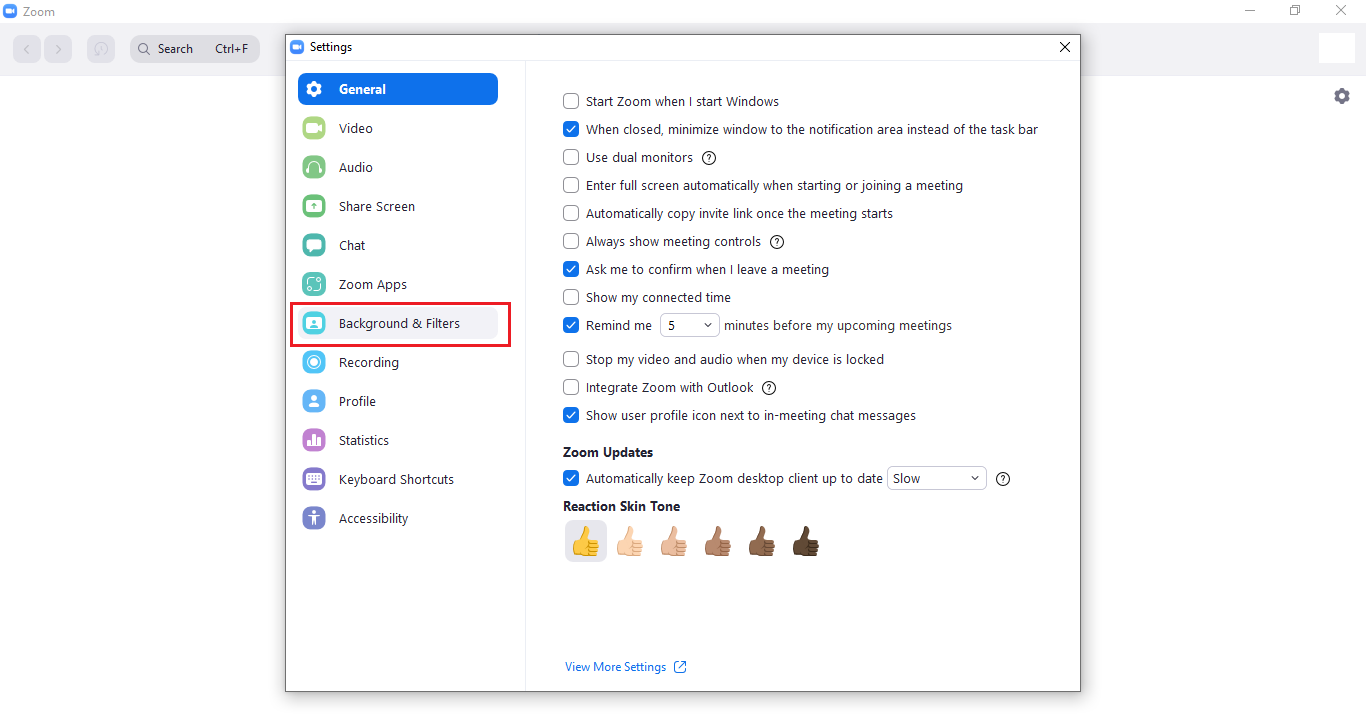Image resolution: width=1366 pixels, height=726 pixels.
Task: Uncheck Ask me to confirm leaving meeting
Action: tap(571, 269)
